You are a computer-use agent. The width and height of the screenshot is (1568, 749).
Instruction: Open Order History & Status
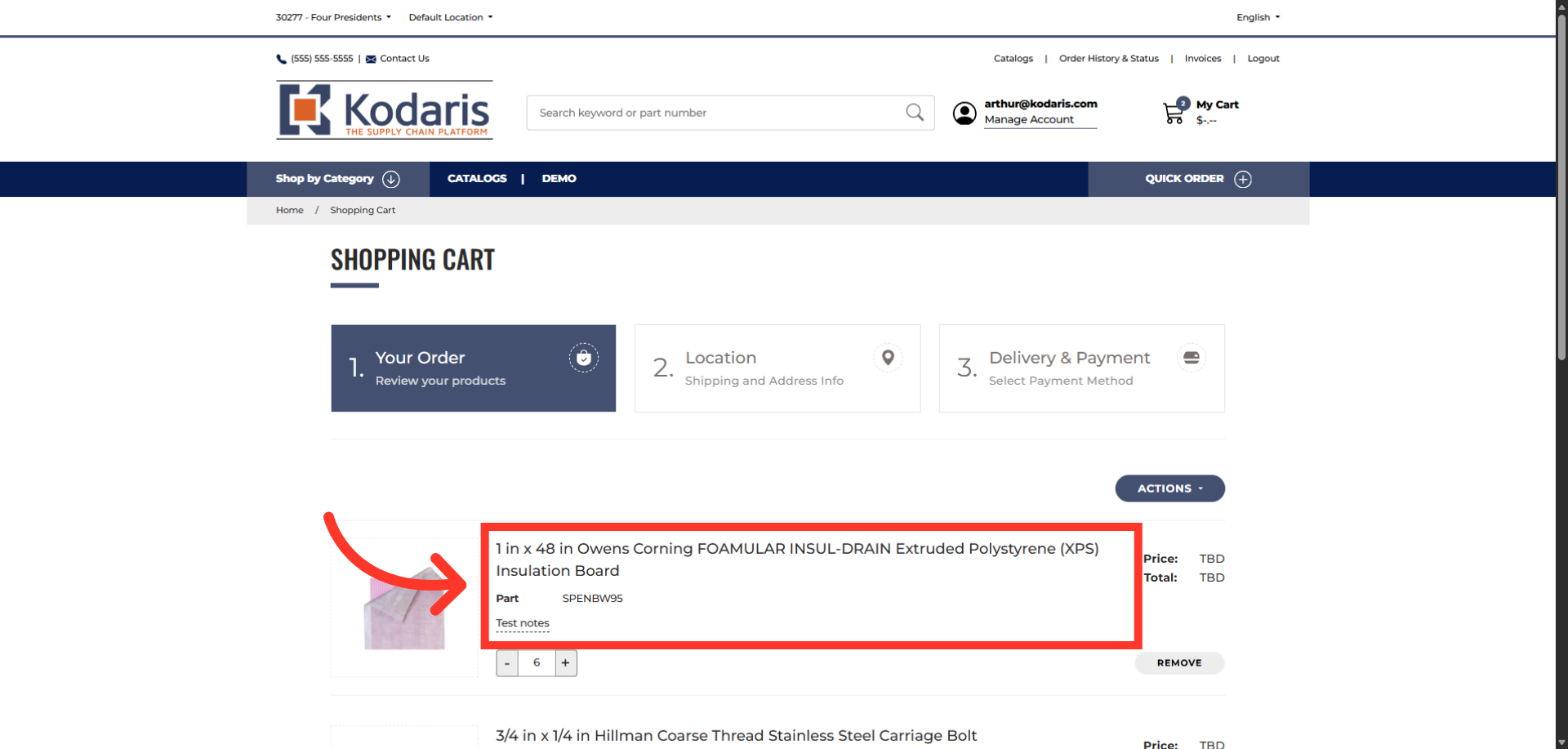point(1109,59)
